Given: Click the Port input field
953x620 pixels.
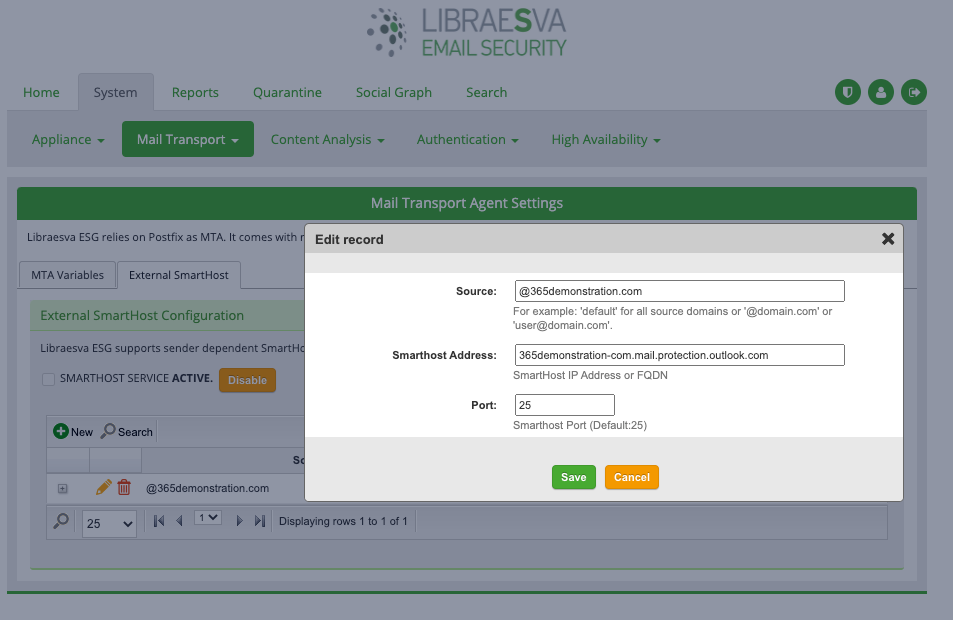Looking at the screenshot, I should (x=565, y=405).
